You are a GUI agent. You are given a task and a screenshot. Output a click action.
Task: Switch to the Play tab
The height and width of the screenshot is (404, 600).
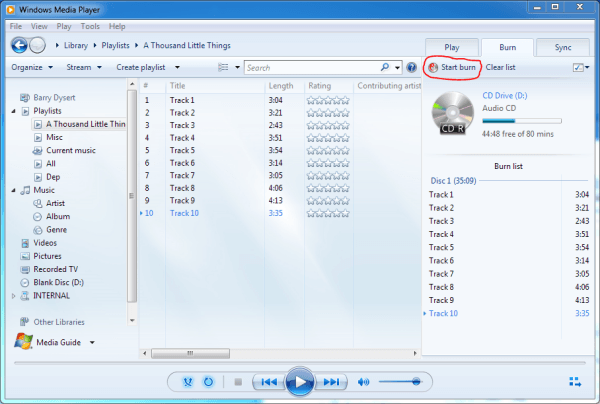point(452,47)
